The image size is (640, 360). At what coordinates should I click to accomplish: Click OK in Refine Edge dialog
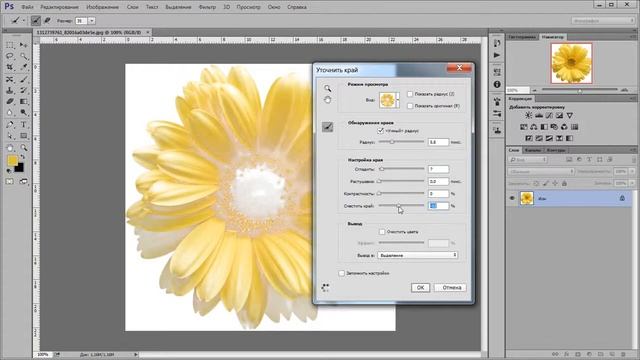[420, 288]
